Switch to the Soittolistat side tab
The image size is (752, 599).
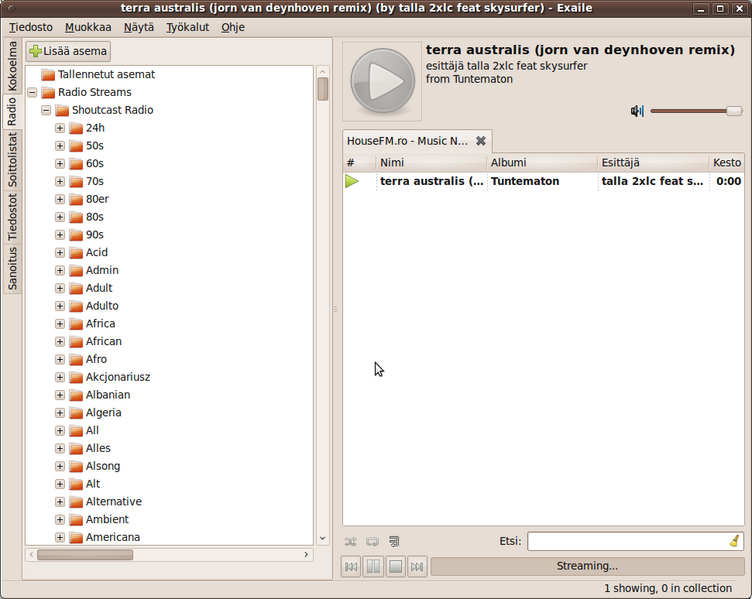coord(12,160)
